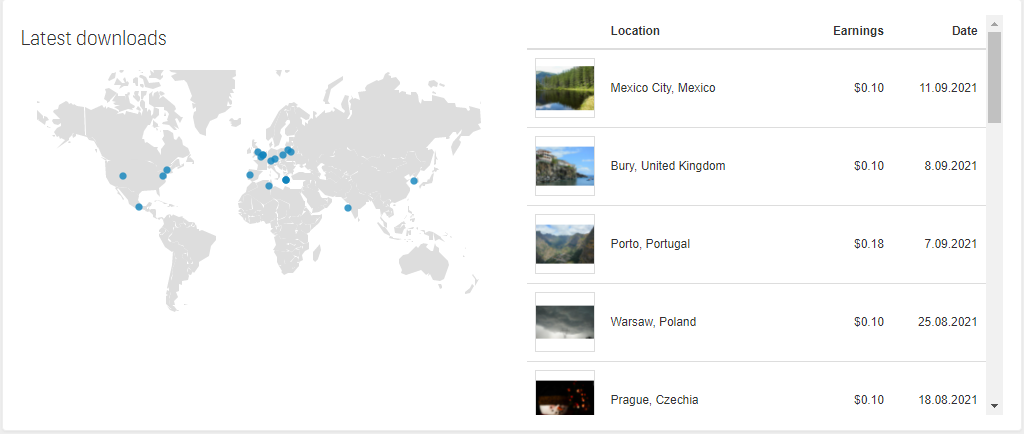Select the Mexico map download dot
This screenshot has height=434, width=1024.
point(138,207)
